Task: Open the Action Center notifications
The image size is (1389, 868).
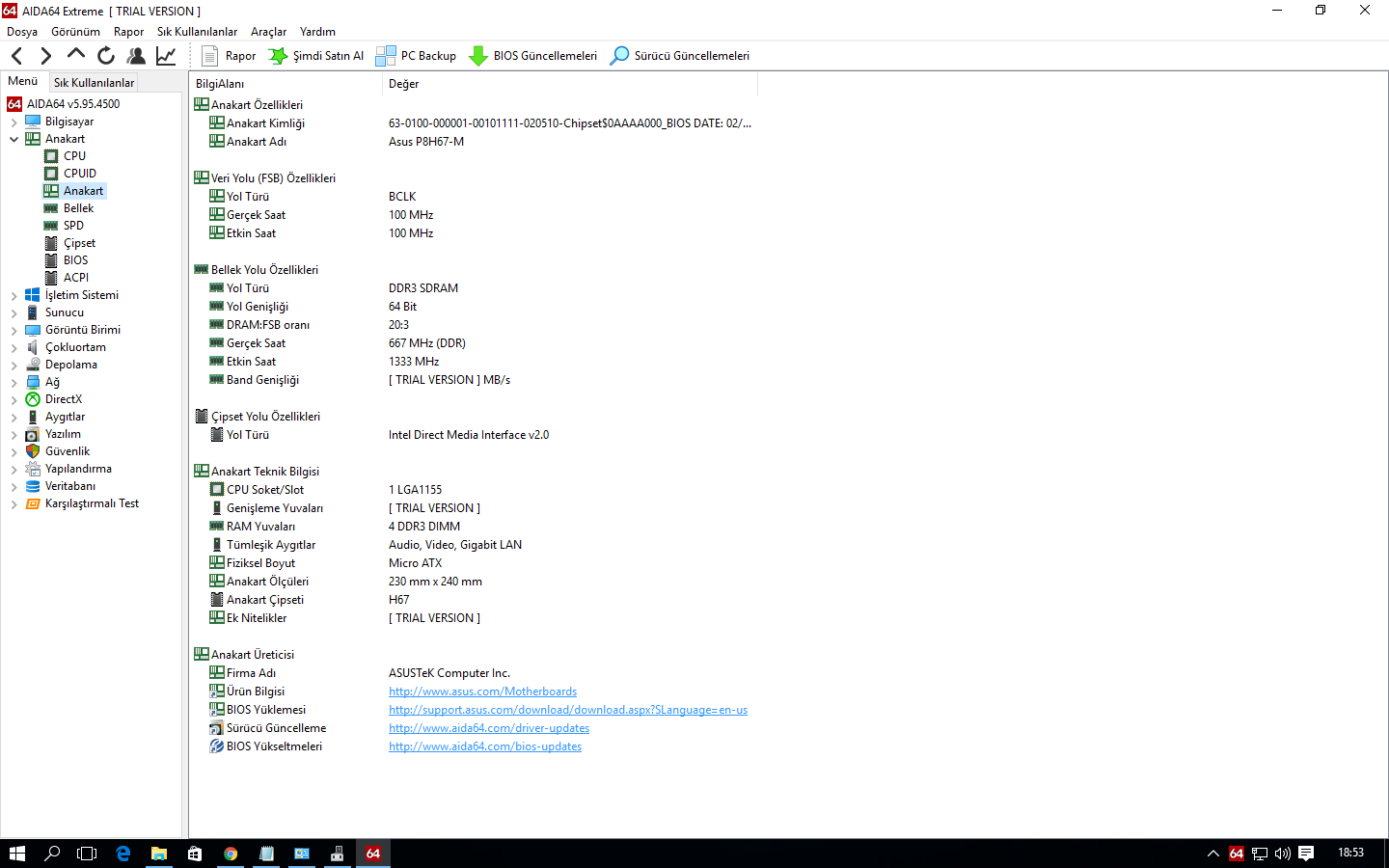Action: (1306, 854)
